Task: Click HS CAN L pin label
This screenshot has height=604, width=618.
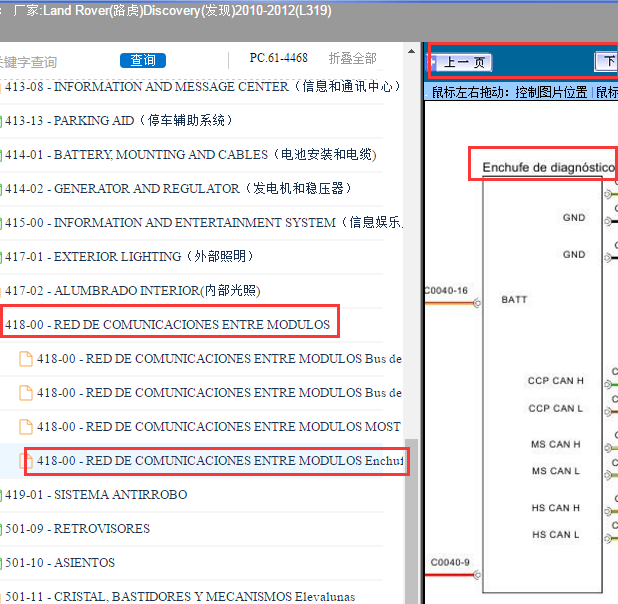Action: [556, 535]
